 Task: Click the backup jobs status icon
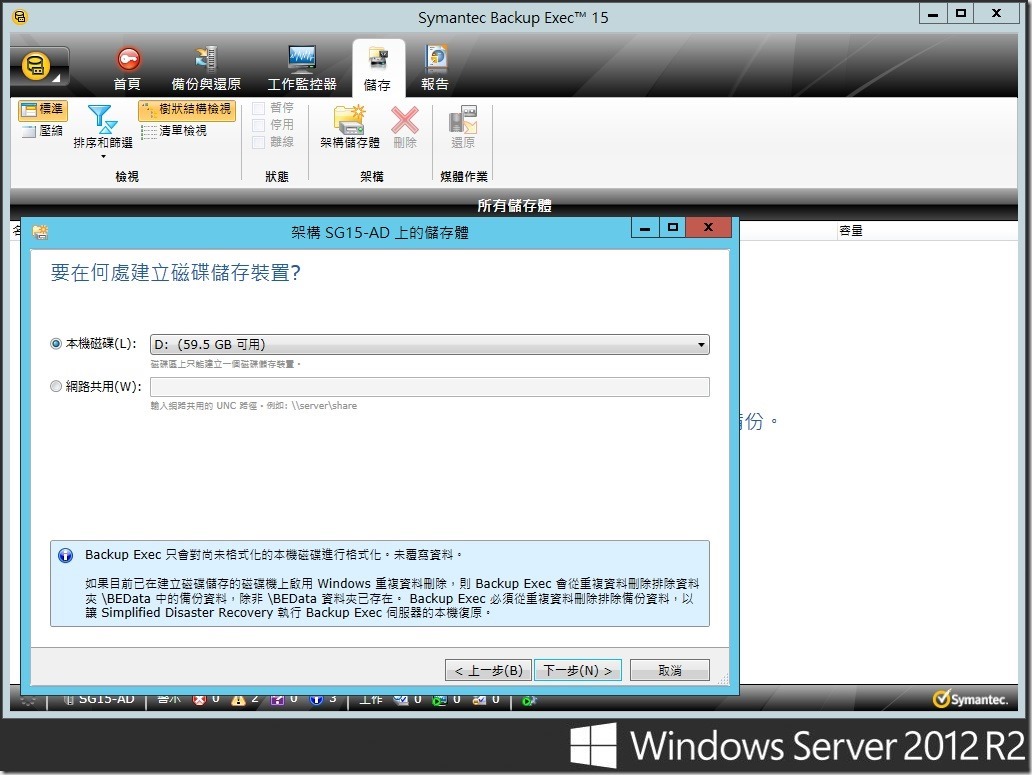coord(400,700)
